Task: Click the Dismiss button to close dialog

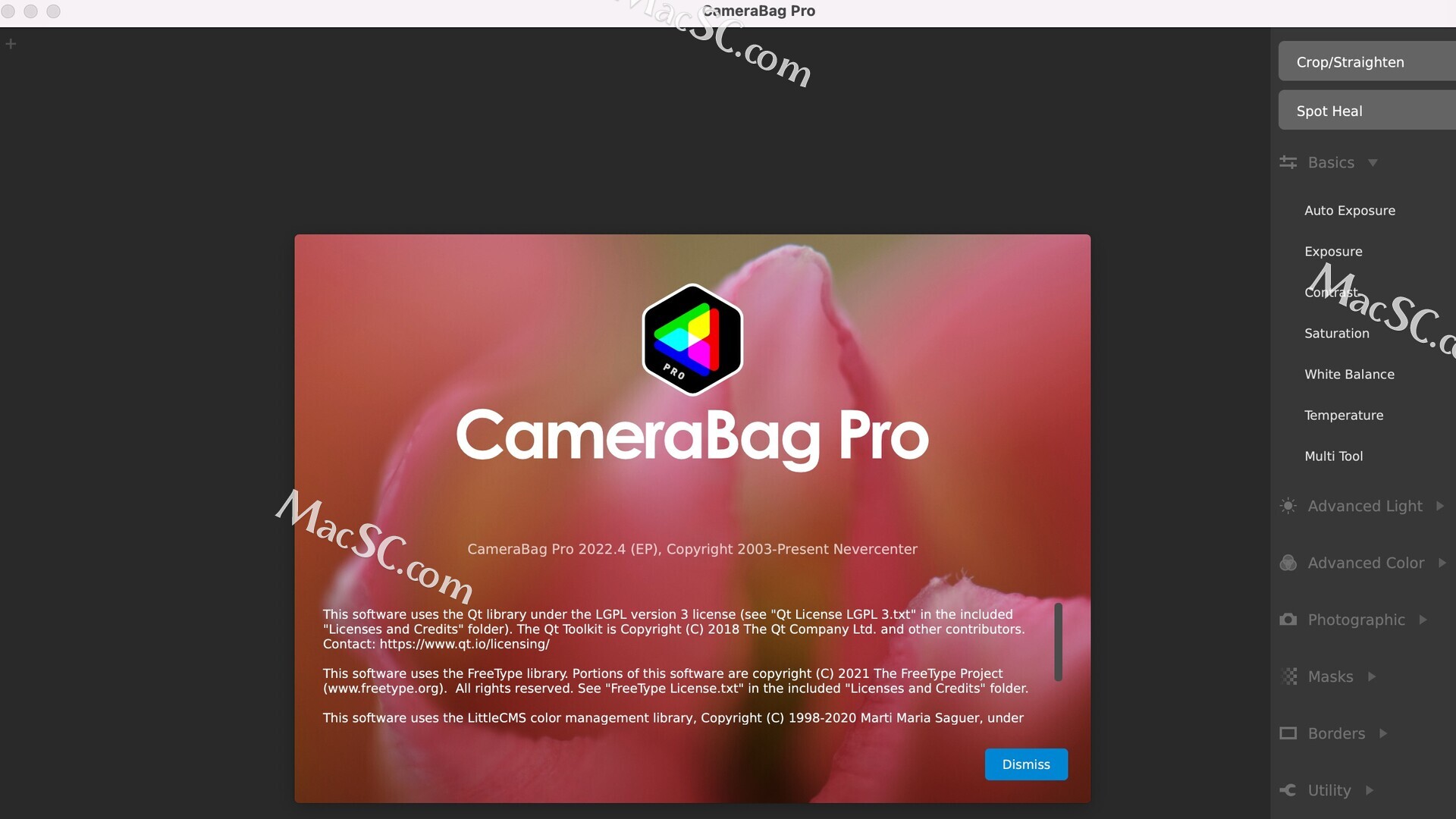Action: point(1026,764)
